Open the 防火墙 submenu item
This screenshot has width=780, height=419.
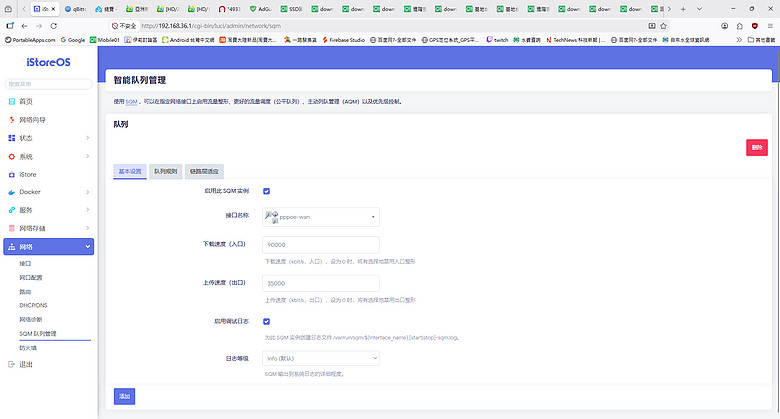click(28, 348)
